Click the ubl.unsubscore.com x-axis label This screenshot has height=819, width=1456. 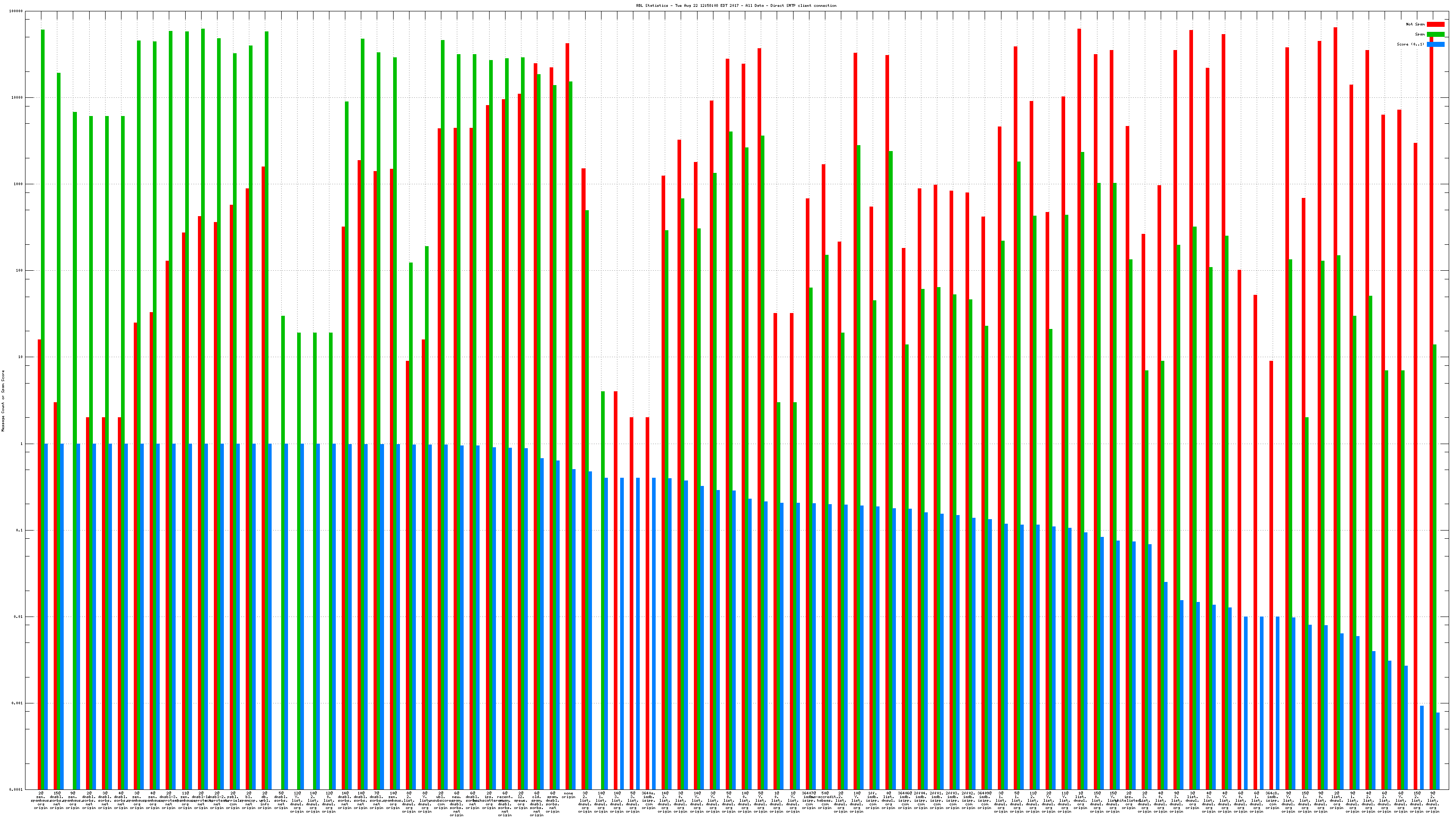[x=440, y=800]
